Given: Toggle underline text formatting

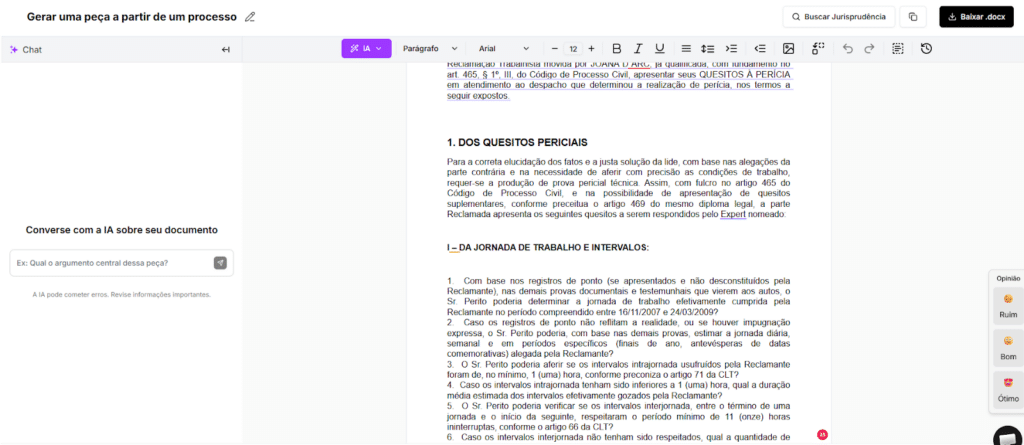Looking at the screenshot, I should pyautogui.click(x=660, y=48).
